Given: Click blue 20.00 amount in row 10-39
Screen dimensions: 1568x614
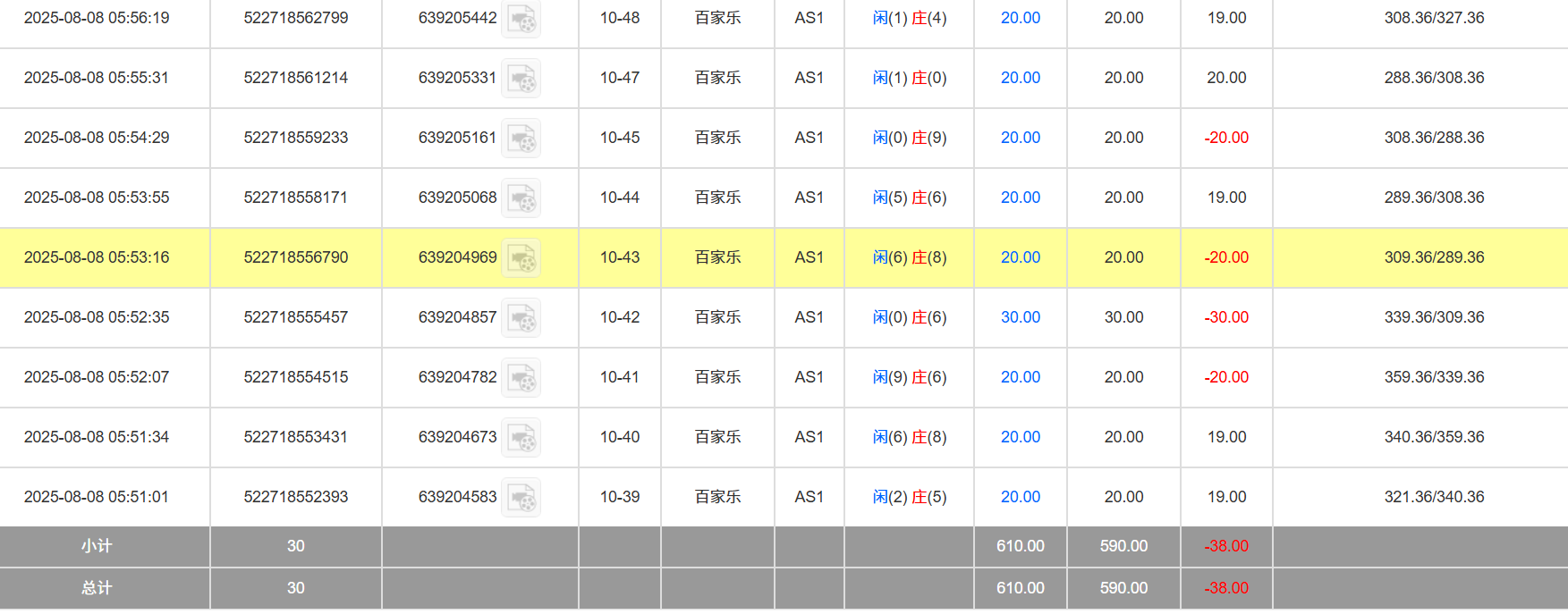Looking at the screenshot, I should click(1020, 497).
